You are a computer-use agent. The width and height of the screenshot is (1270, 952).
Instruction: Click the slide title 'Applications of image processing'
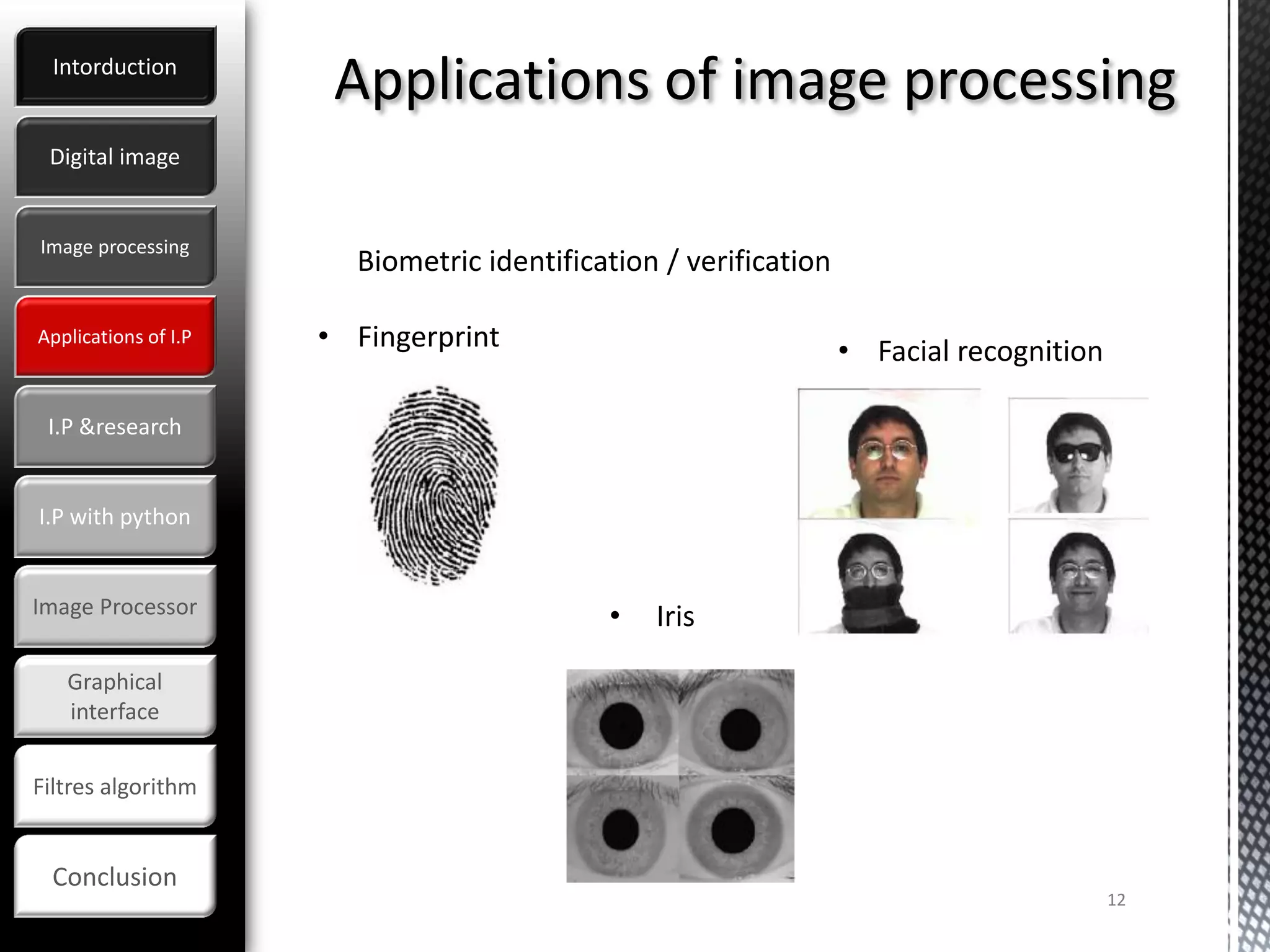(x=755, y=81)
